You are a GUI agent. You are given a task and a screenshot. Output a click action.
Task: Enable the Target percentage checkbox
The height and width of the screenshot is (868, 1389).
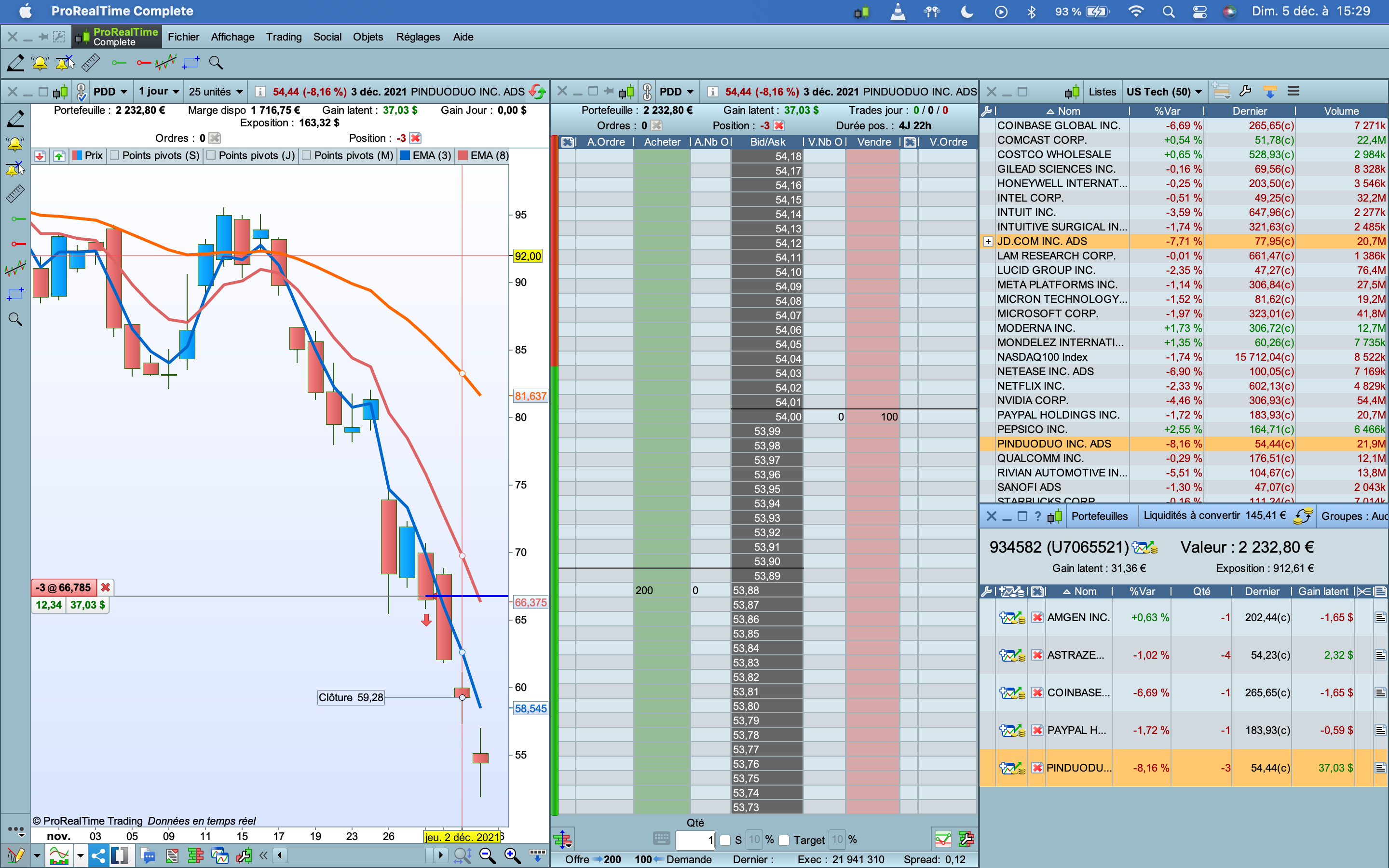point(784,840)
